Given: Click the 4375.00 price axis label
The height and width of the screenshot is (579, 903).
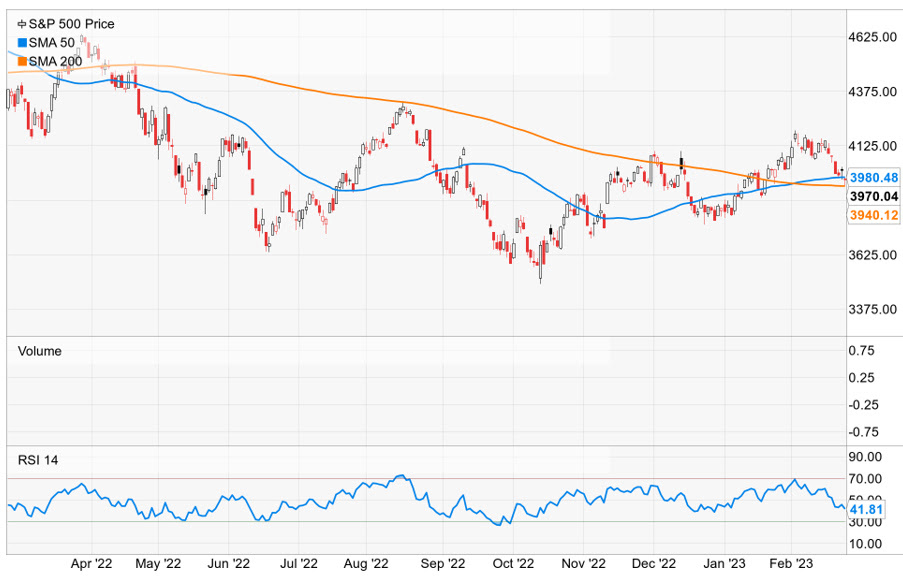Looking at the screenshot, I should tap(872, 92).
